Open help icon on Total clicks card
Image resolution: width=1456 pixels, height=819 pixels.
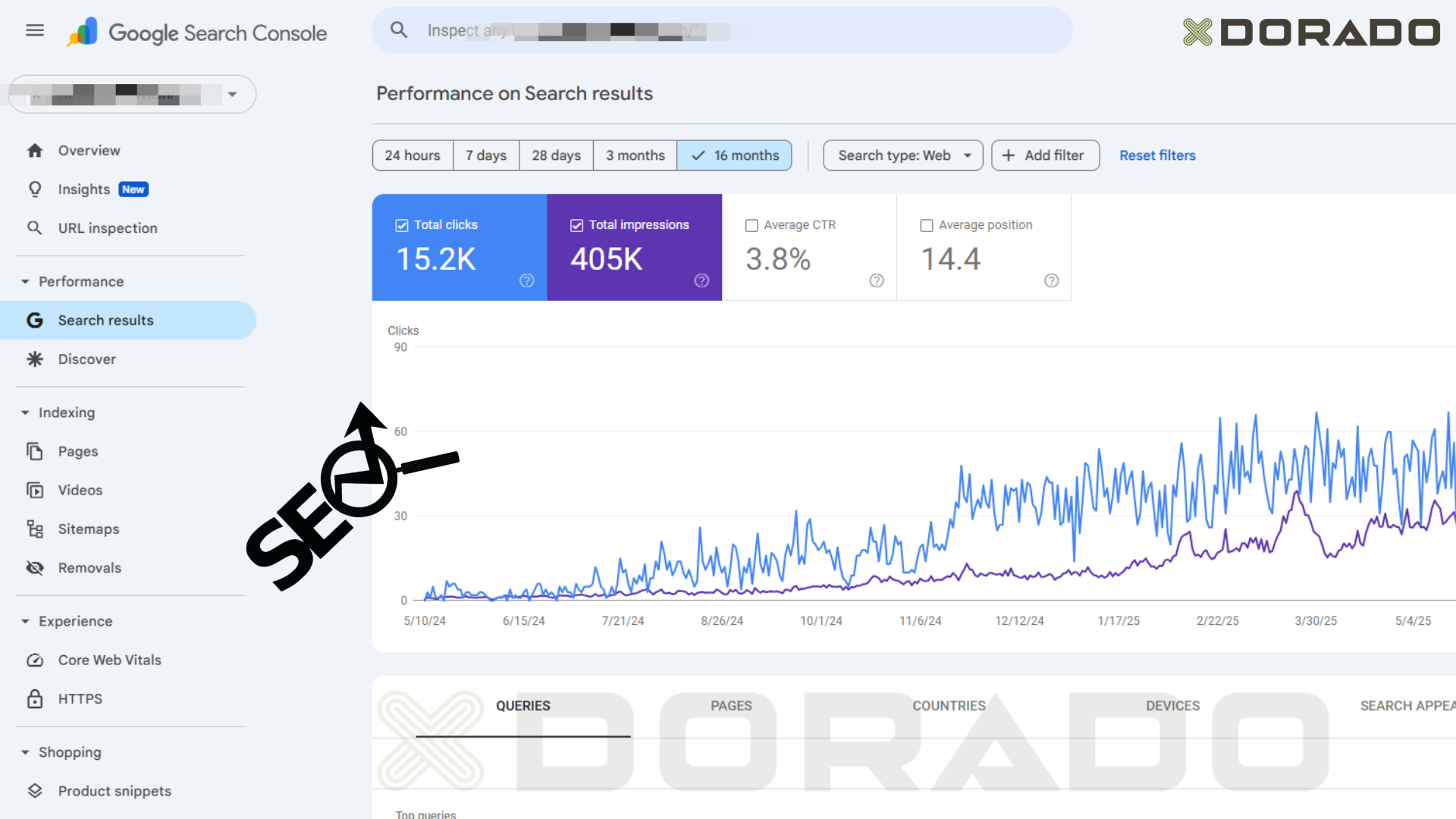527,281
